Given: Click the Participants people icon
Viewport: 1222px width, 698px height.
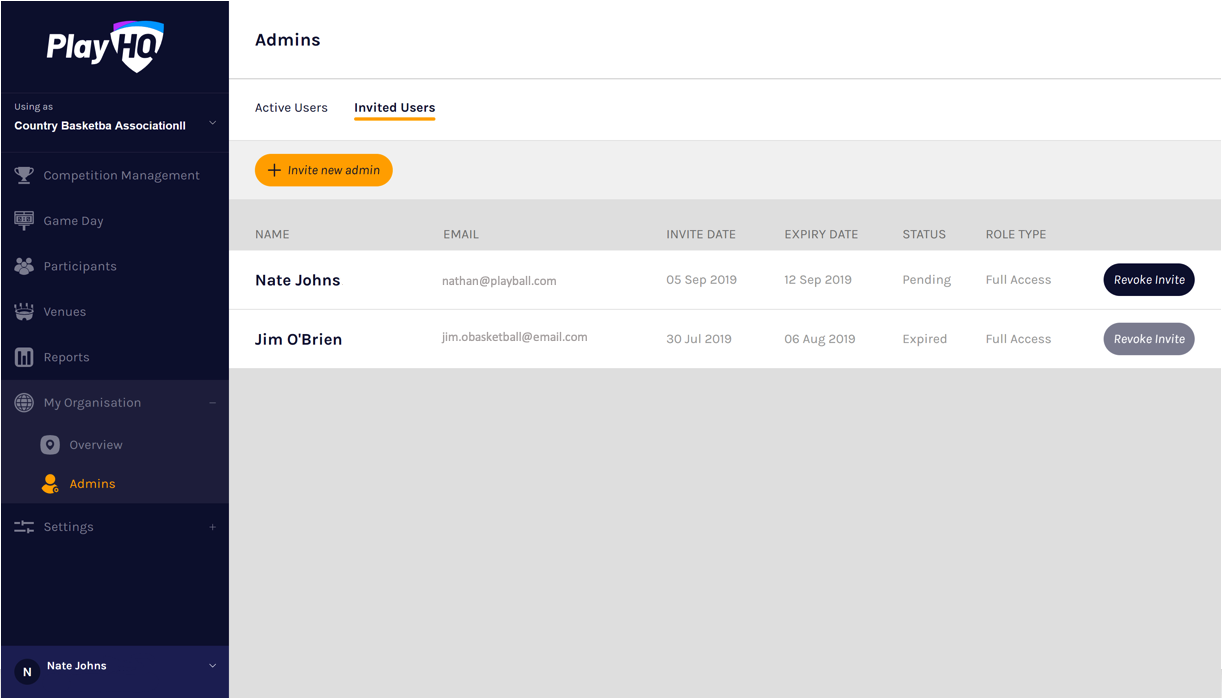Looking at the screenshot, I should click(24, 266).
